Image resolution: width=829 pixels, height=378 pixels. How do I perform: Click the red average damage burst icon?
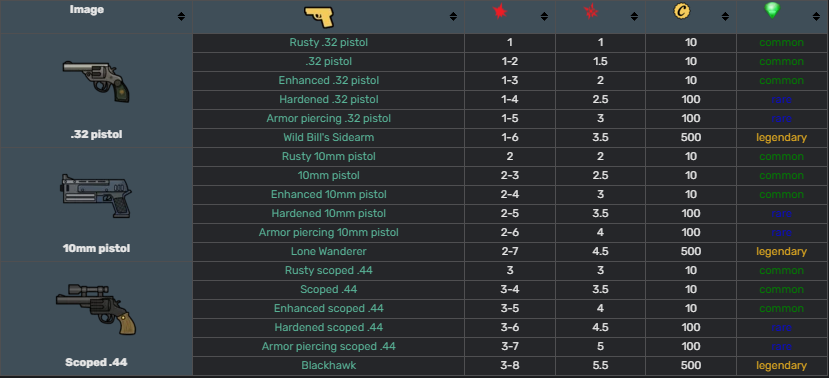coord(591,11)
